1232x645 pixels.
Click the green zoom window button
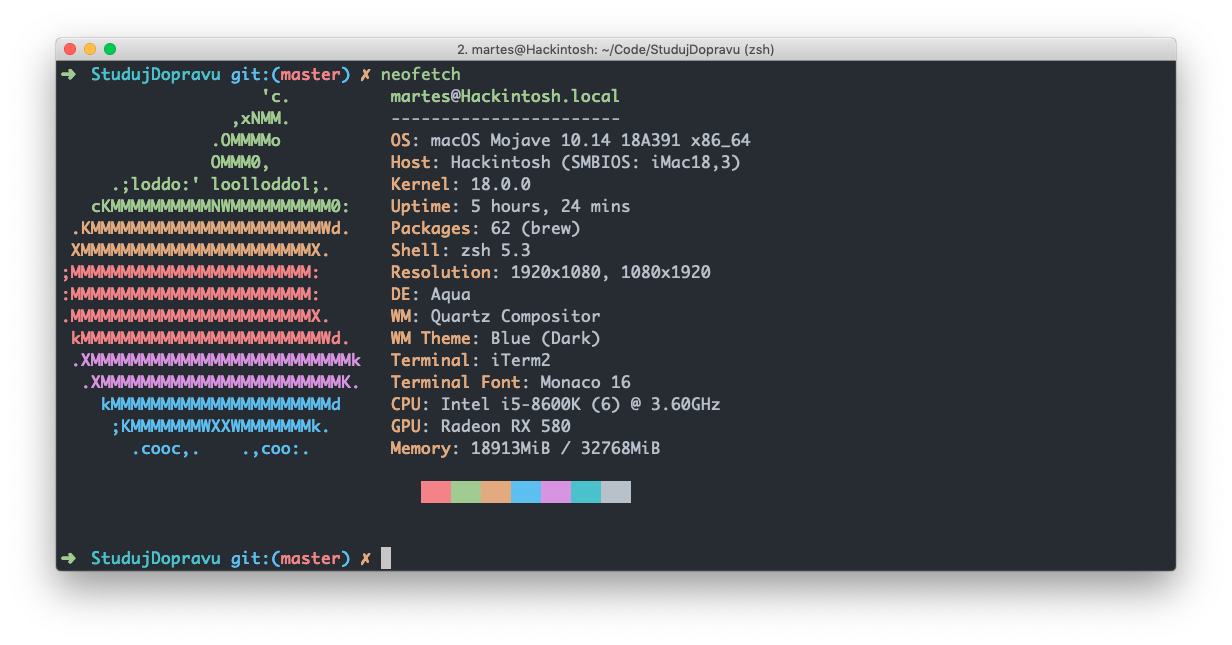coord(110,49)
